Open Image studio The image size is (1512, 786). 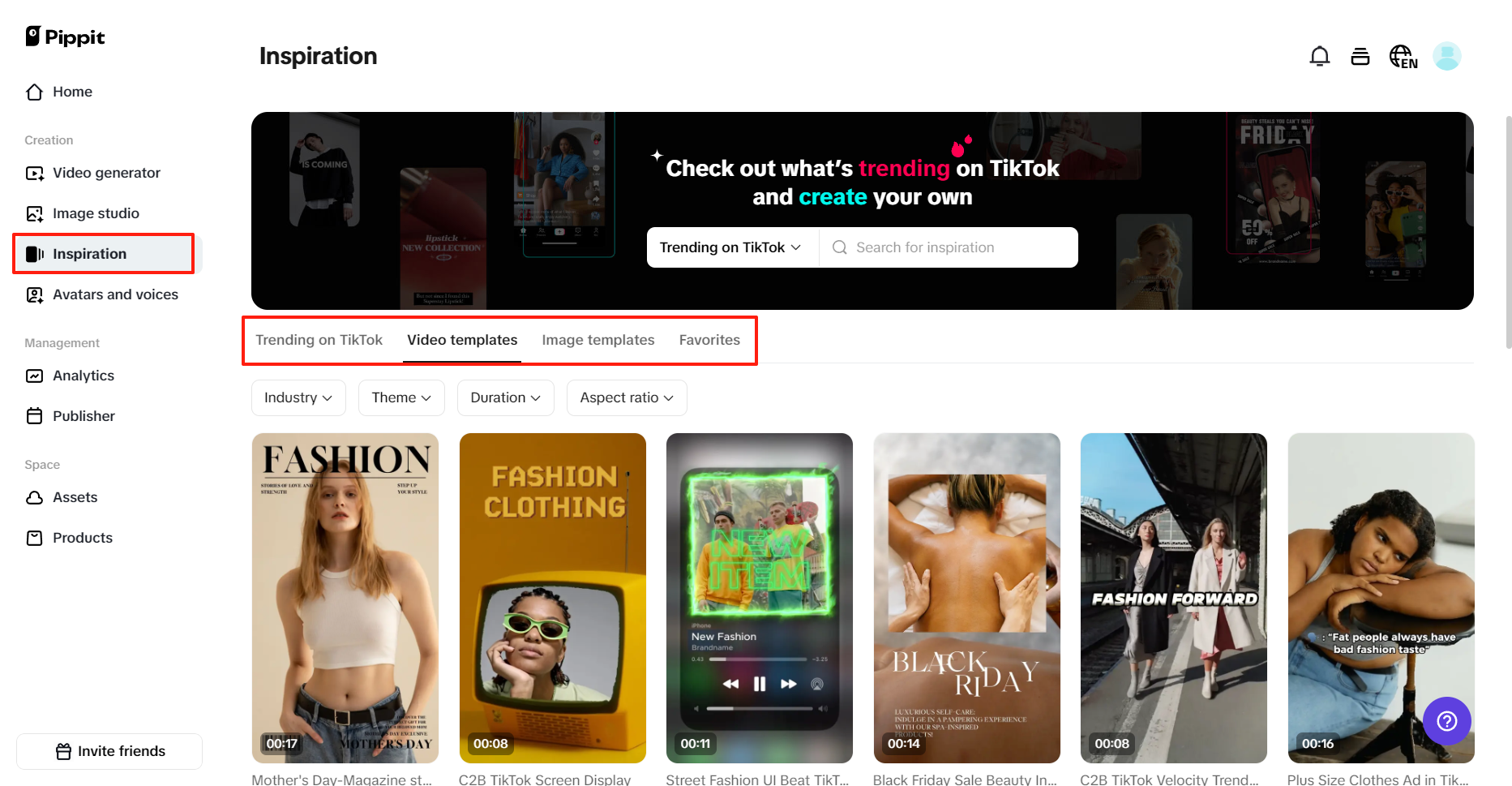[x=95, y=213]
